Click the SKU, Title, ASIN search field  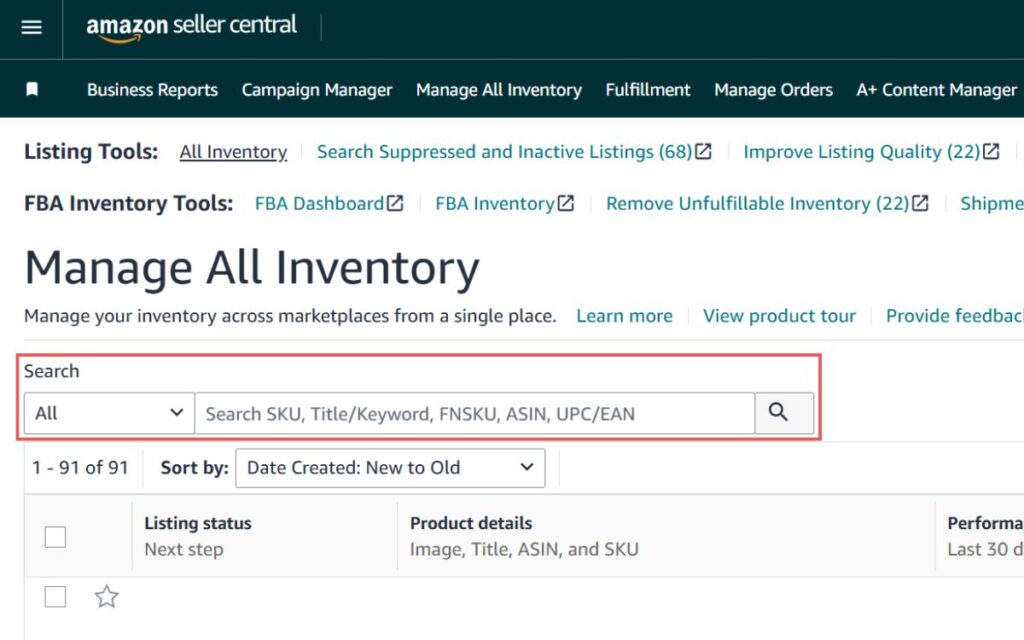[474, 413]
